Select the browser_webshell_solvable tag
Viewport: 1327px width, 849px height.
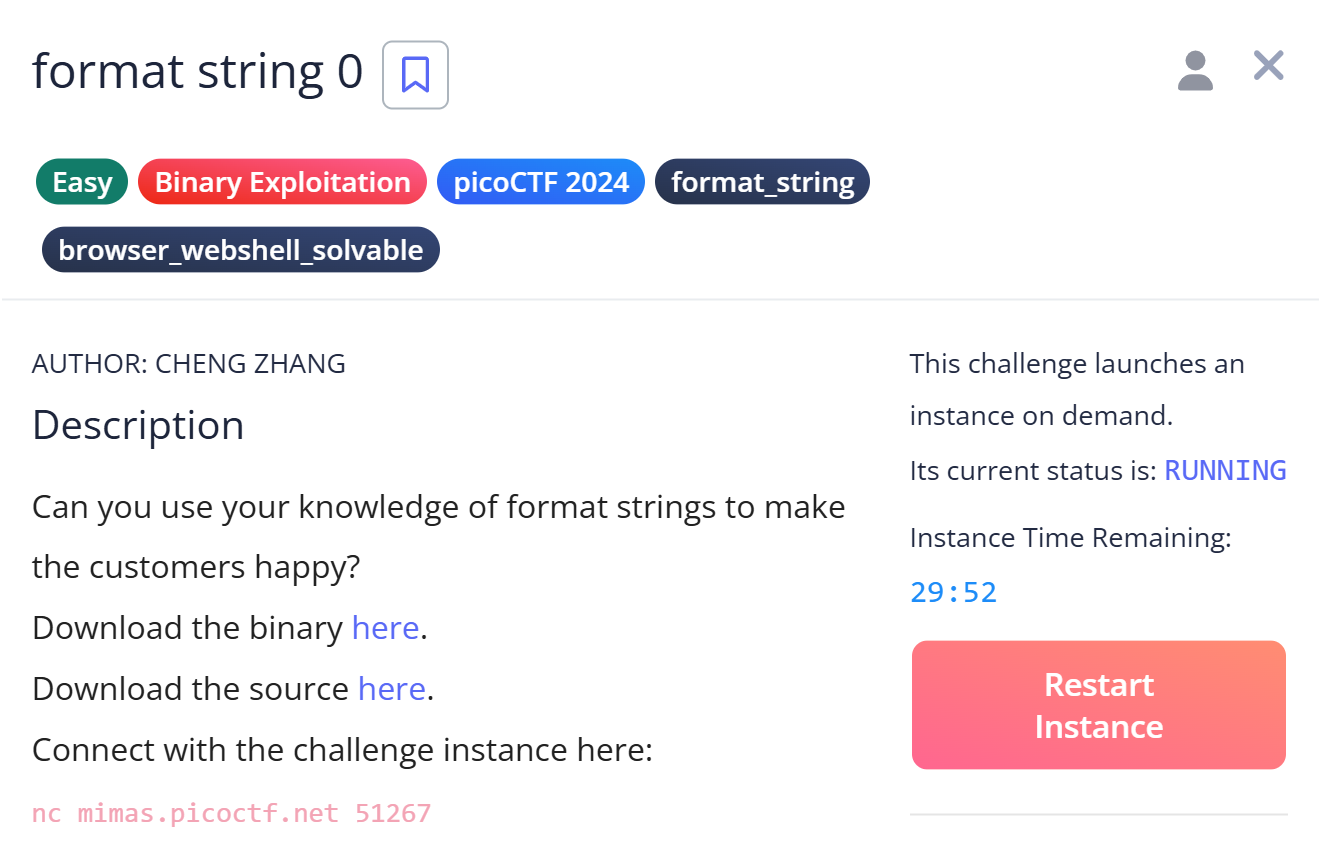[241, 250]
